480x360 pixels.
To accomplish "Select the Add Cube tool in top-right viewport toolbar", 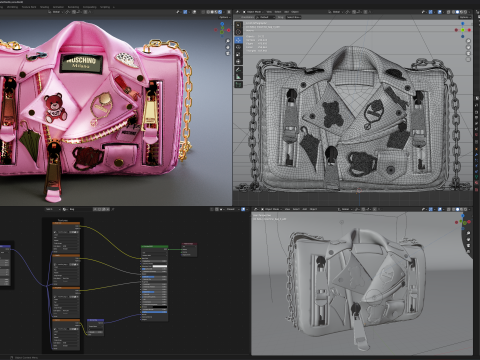I will (238, 85).
